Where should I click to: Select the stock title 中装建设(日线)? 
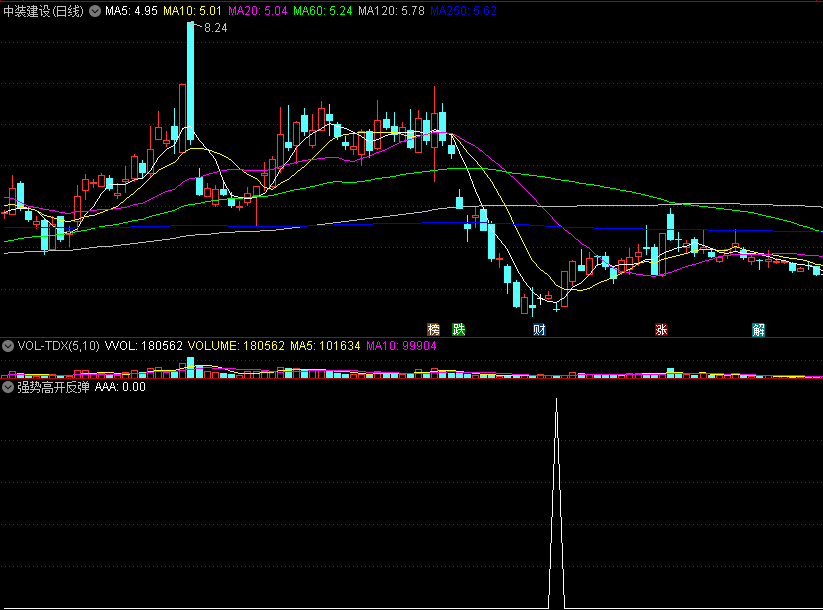pyautogui.click(x=44, y=11)
